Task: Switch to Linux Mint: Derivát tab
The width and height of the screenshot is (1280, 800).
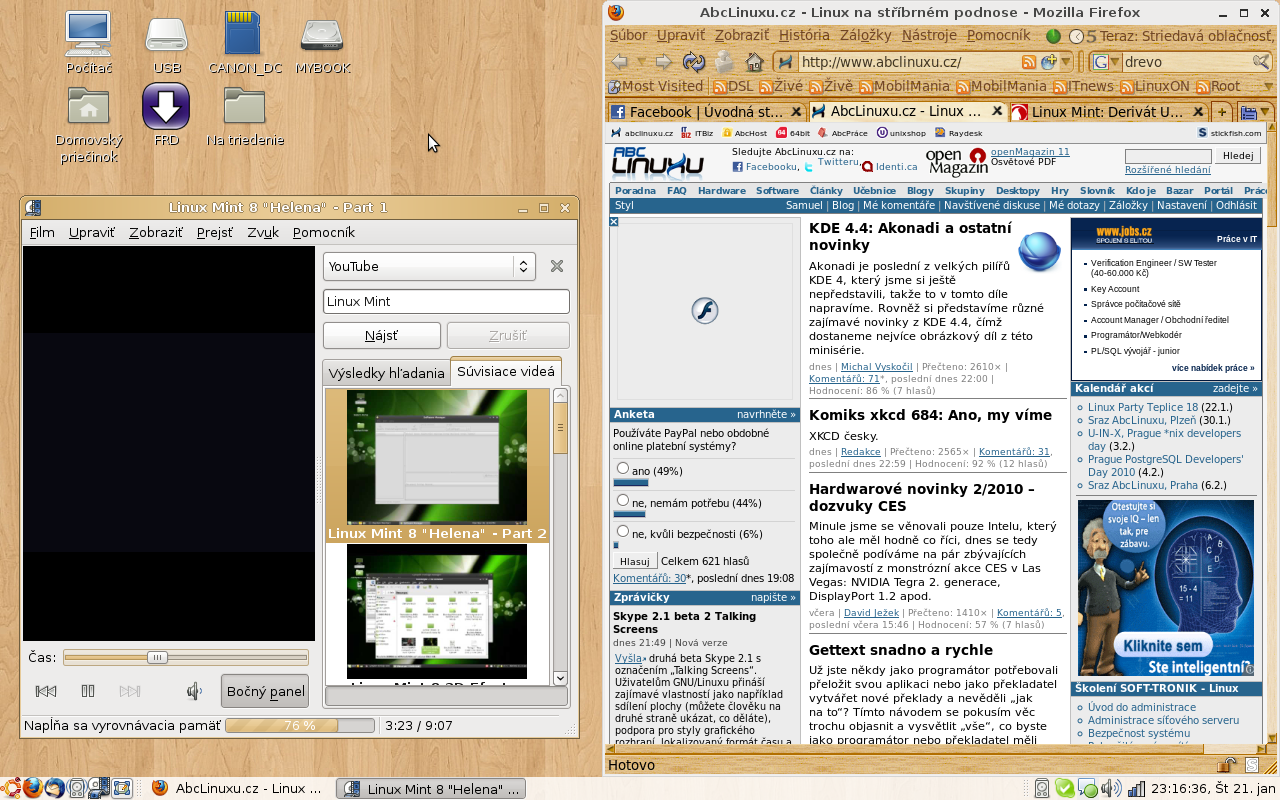Action: [1107, 112]
